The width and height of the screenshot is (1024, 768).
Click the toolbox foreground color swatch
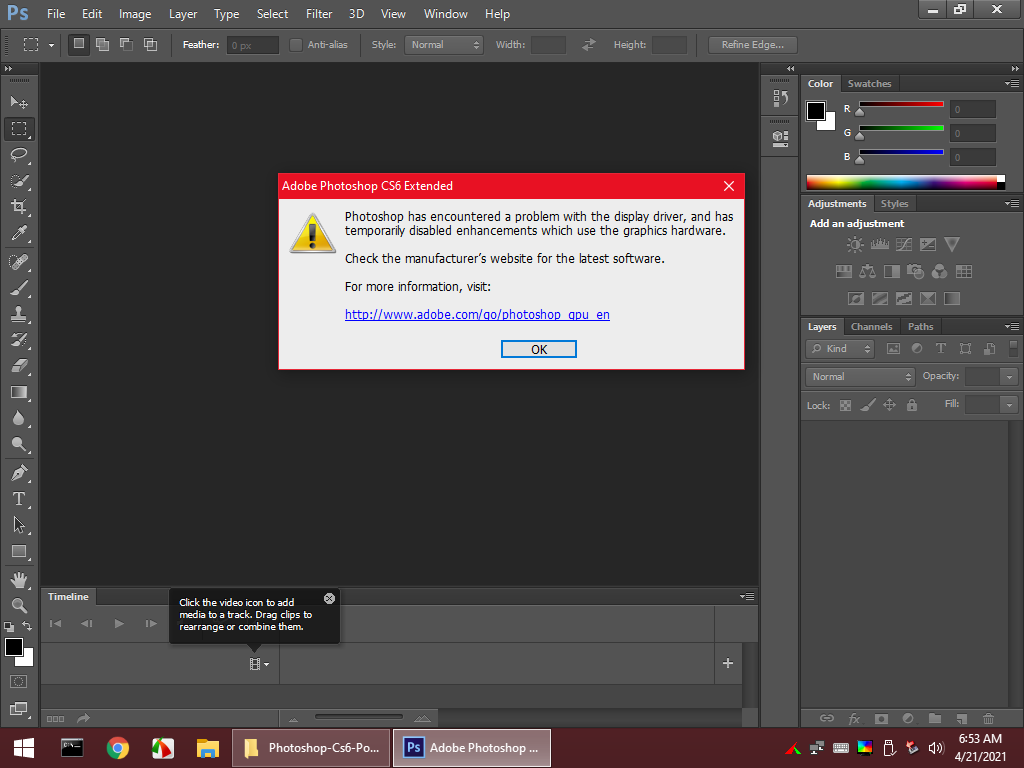[x=14, y=647]
